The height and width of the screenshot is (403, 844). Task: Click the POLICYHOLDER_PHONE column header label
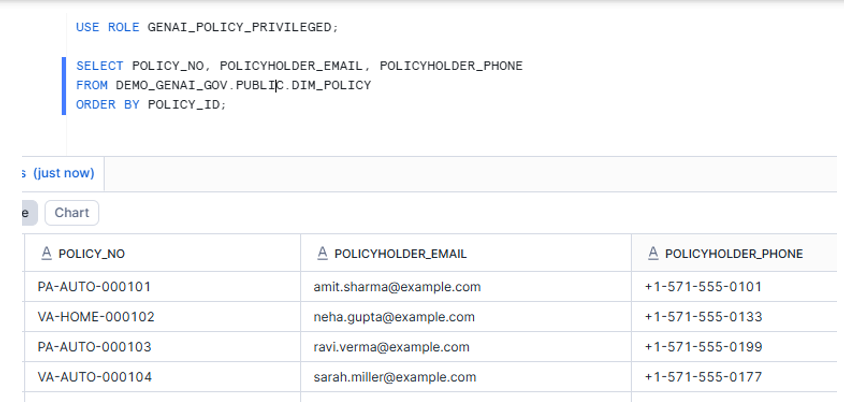pyautogui.click(x=733, y=254)
